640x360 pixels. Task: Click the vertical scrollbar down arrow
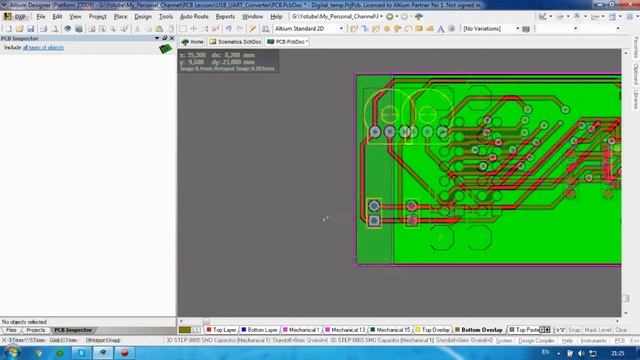(625, 313)
